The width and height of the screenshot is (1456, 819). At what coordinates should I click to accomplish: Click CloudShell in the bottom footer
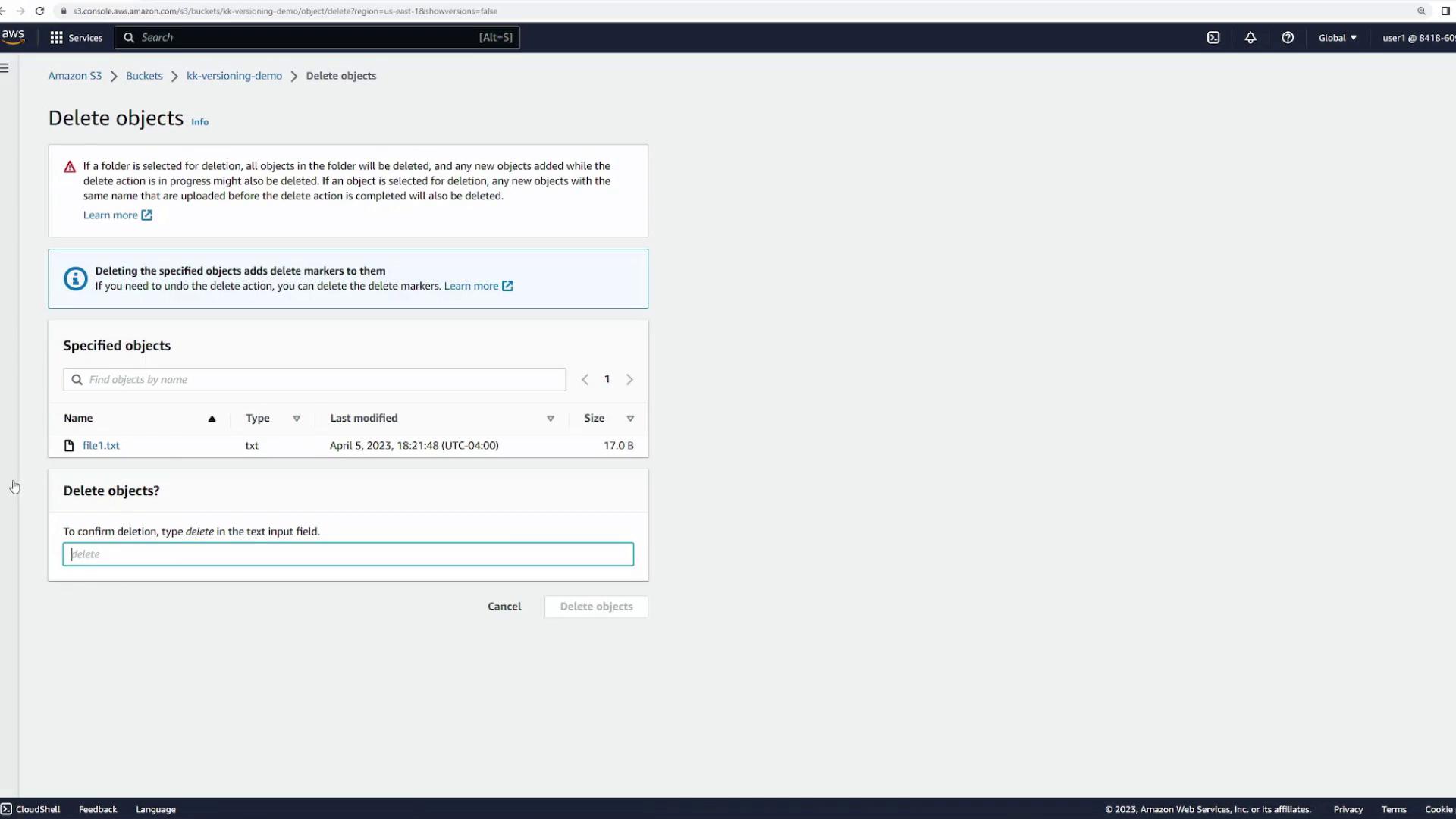tap(31, 809)
